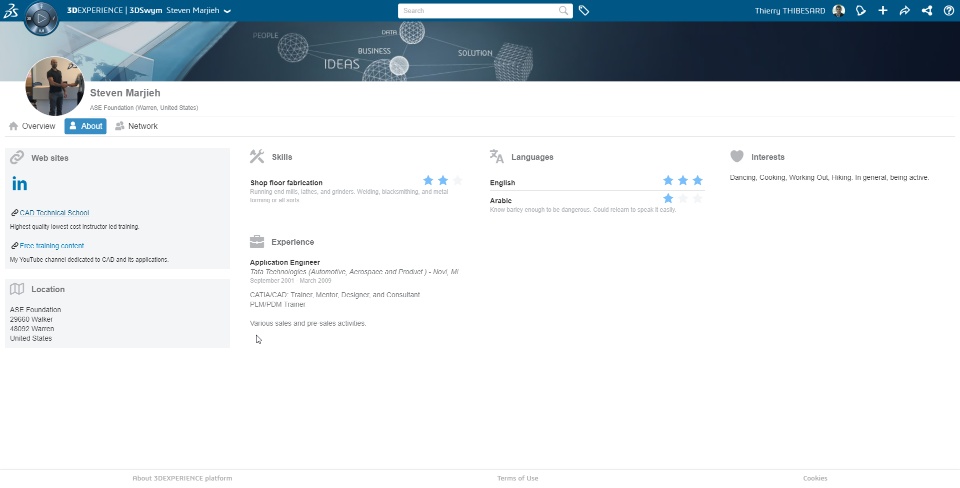The width and height of the screenshot is (960, 488).
Task: Open the network share icon in top bar
Action: (x=927, y=10)
